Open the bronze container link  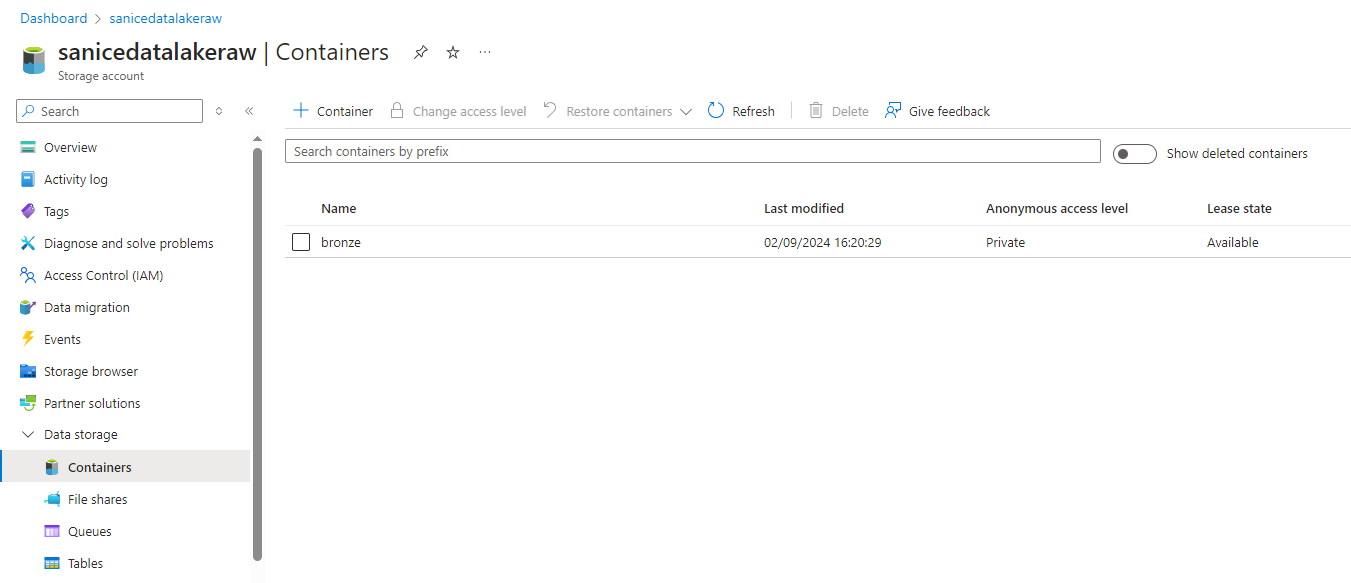point(341,242)
